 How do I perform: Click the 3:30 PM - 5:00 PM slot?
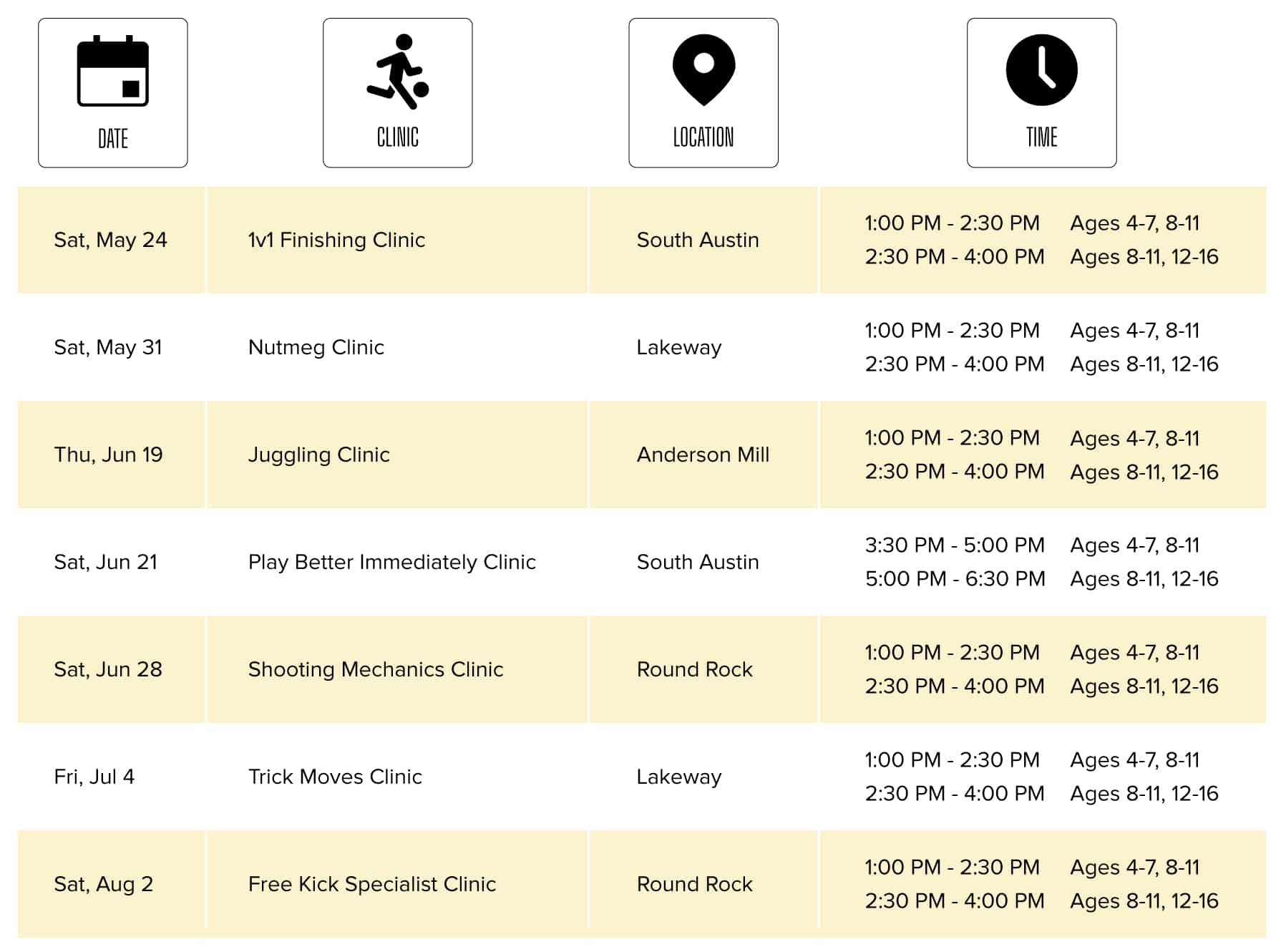tap(954, 545)
